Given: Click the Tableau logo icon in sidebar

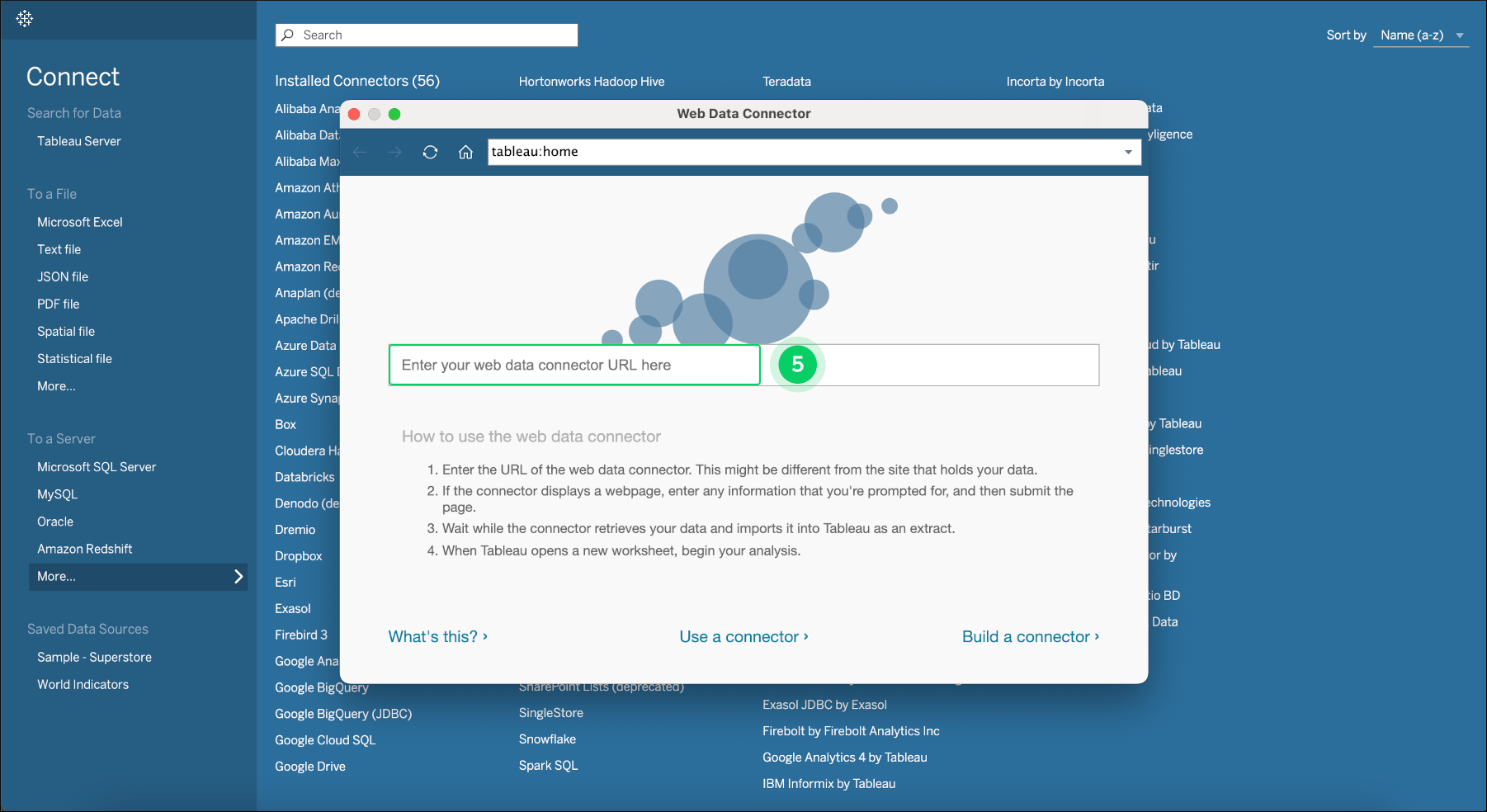Looking at the screenshot, I should (x=25, y=18).
